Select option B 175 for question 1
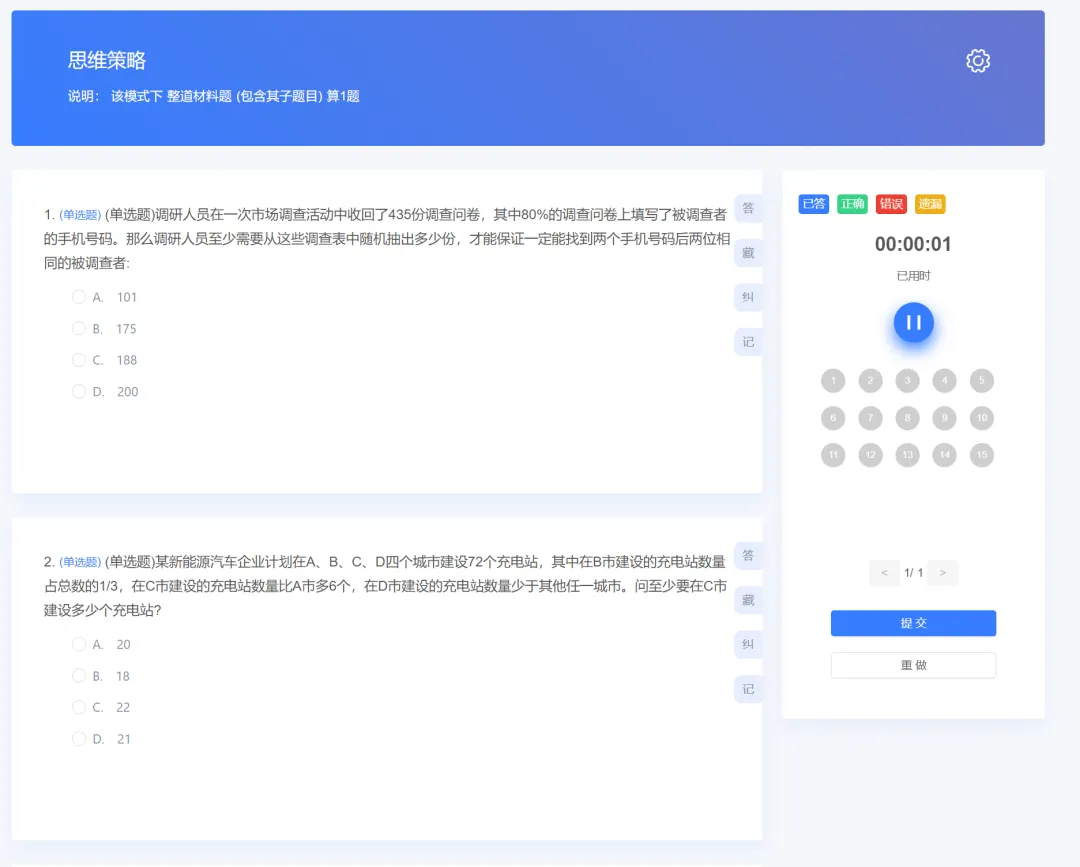 79,328
